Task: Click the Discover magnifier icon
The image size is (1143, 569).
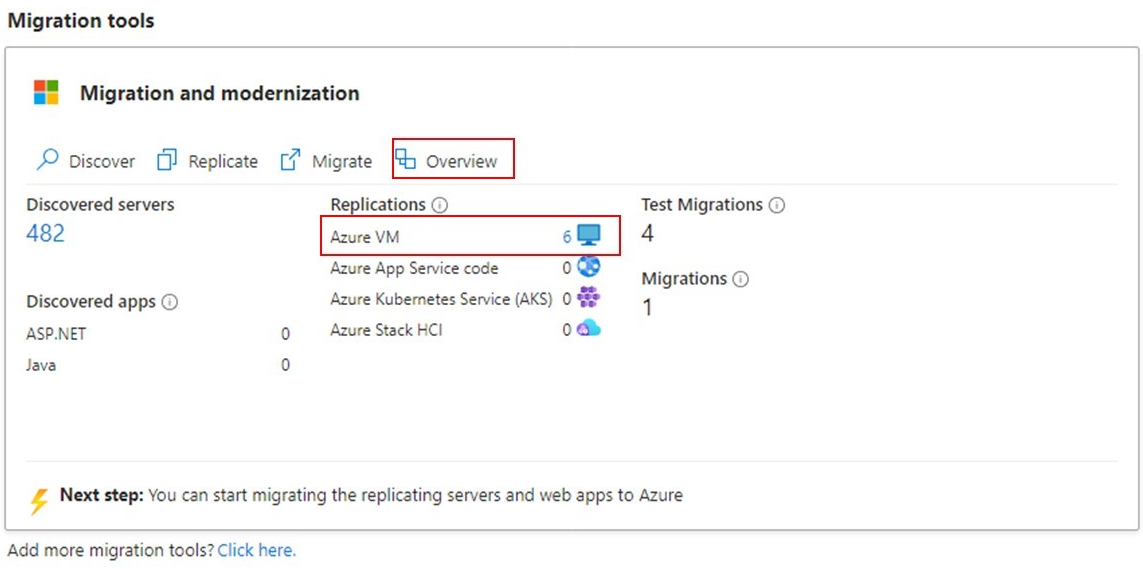Action: coord(47,160)
